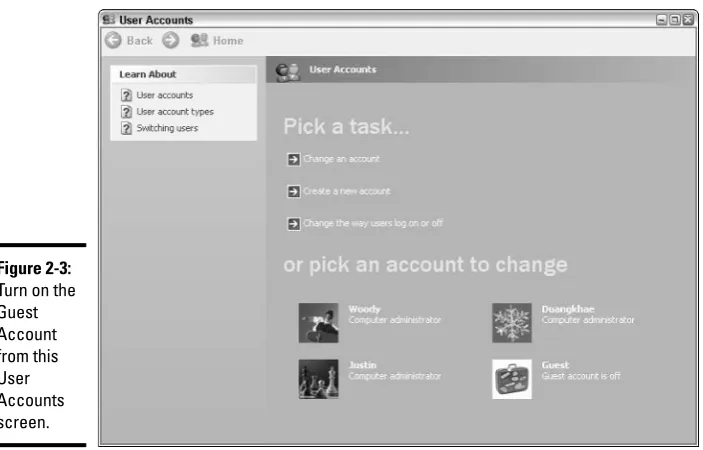Click 'Computer administrator' under Duangkhae

pyautogui.click(x=588, y=320)
